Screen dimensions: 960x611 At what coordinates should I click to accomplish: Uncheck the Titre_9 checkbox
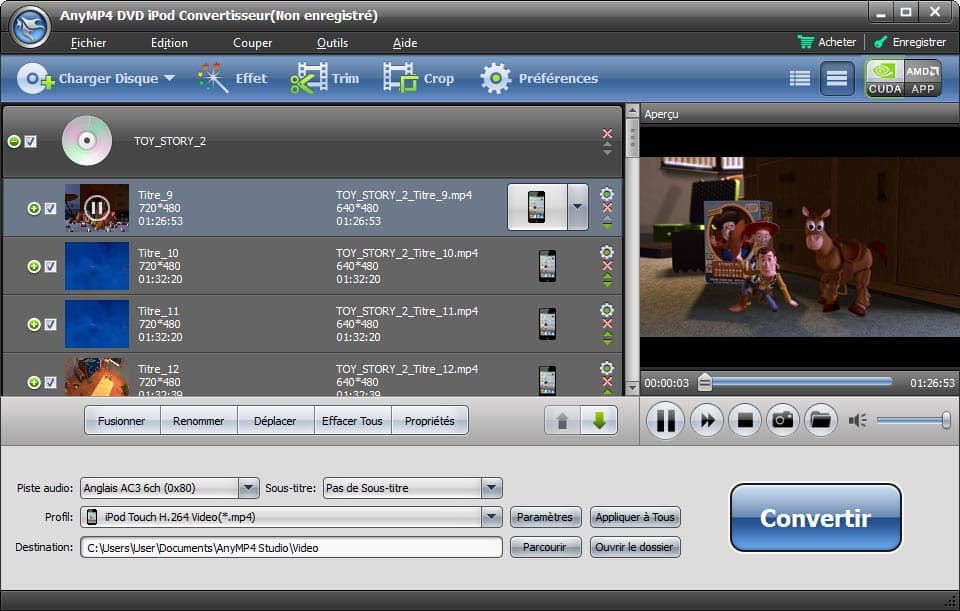coord(50,209)
